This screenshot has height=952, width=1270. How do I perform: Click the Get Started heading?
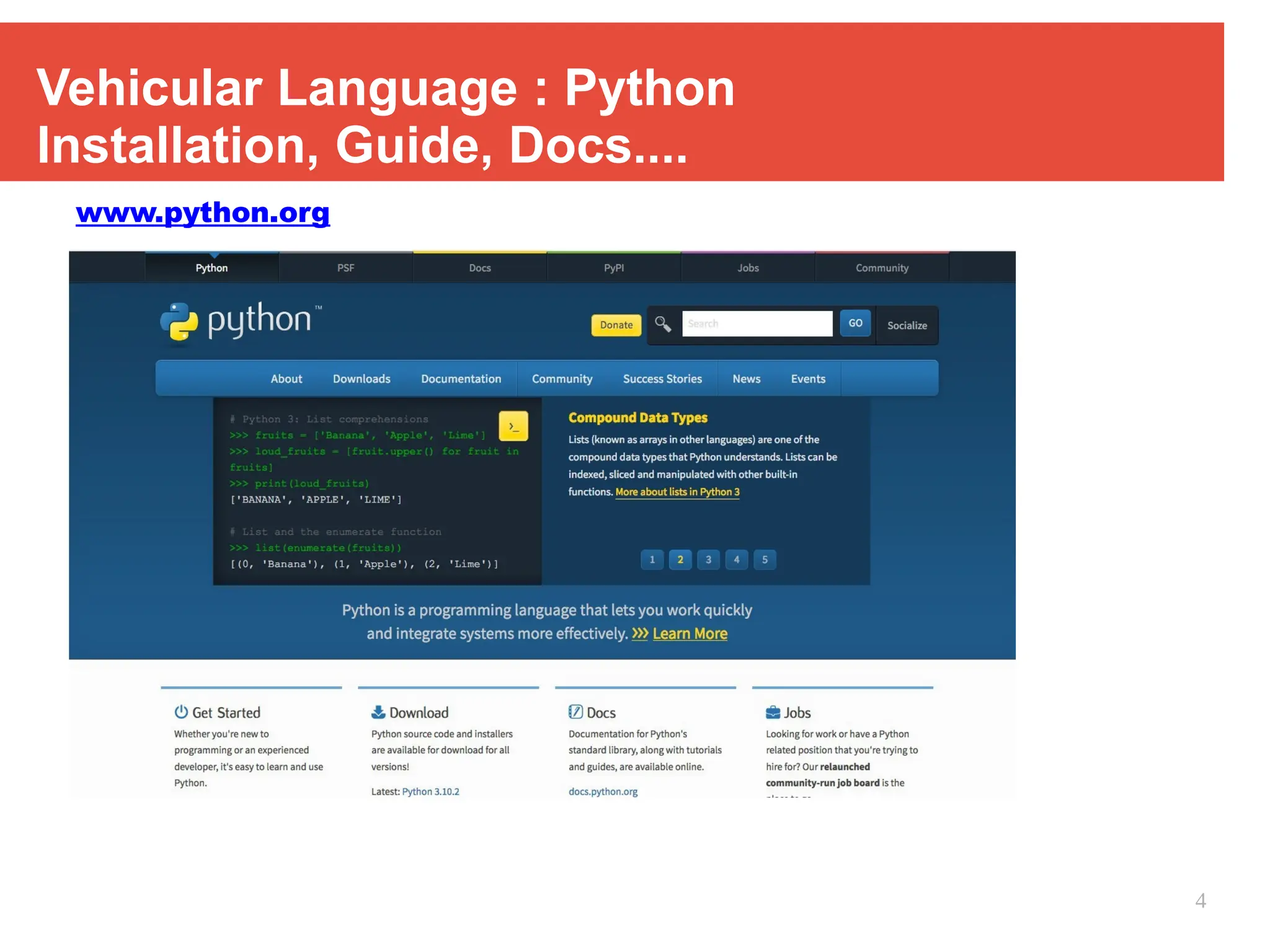[226, 713]
